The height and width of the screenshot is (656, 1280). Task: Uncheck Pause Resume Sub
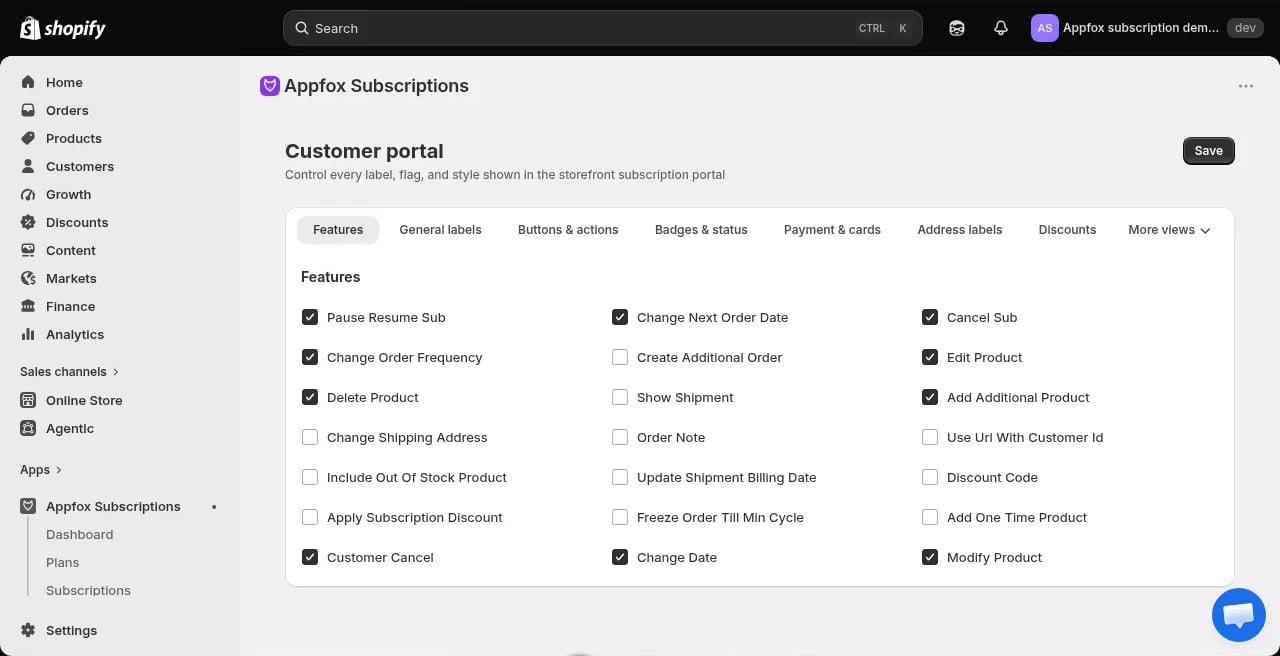pos(310,317)
